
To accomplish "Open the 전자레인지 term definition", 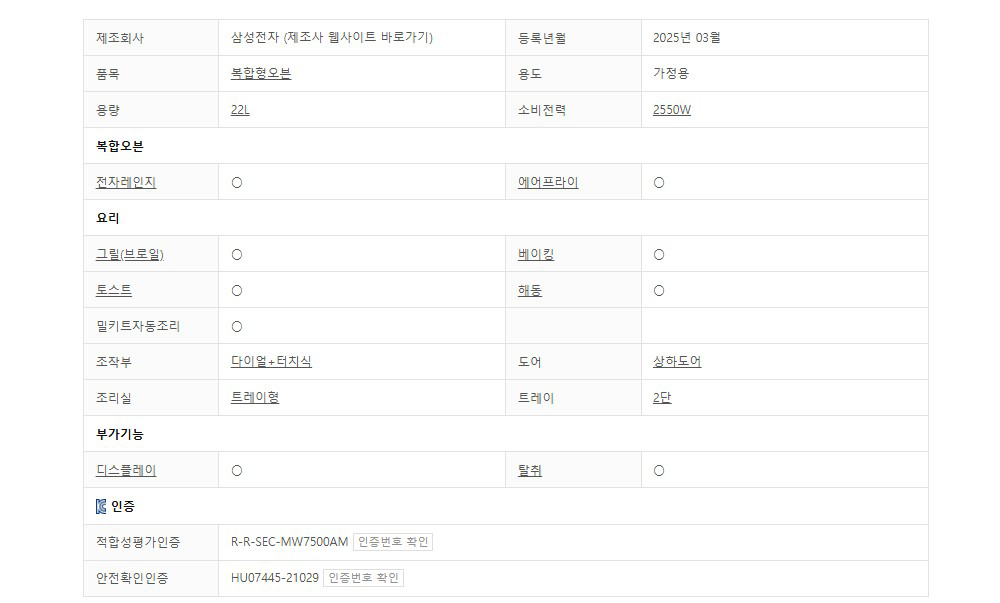I will (126, 182).
